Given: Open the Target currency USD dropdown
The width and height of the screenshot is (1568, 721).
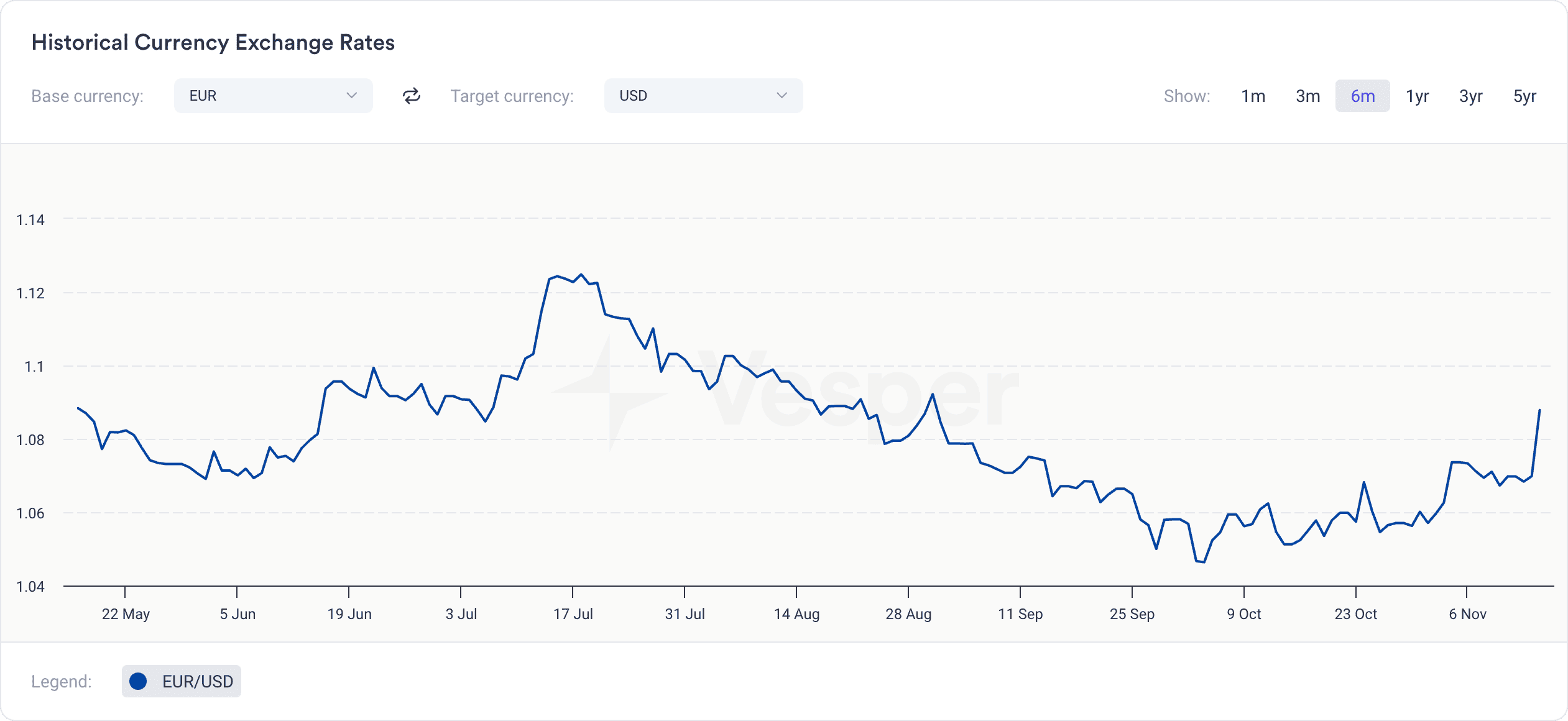Looking at the screenshot, I should click(703, 96).
